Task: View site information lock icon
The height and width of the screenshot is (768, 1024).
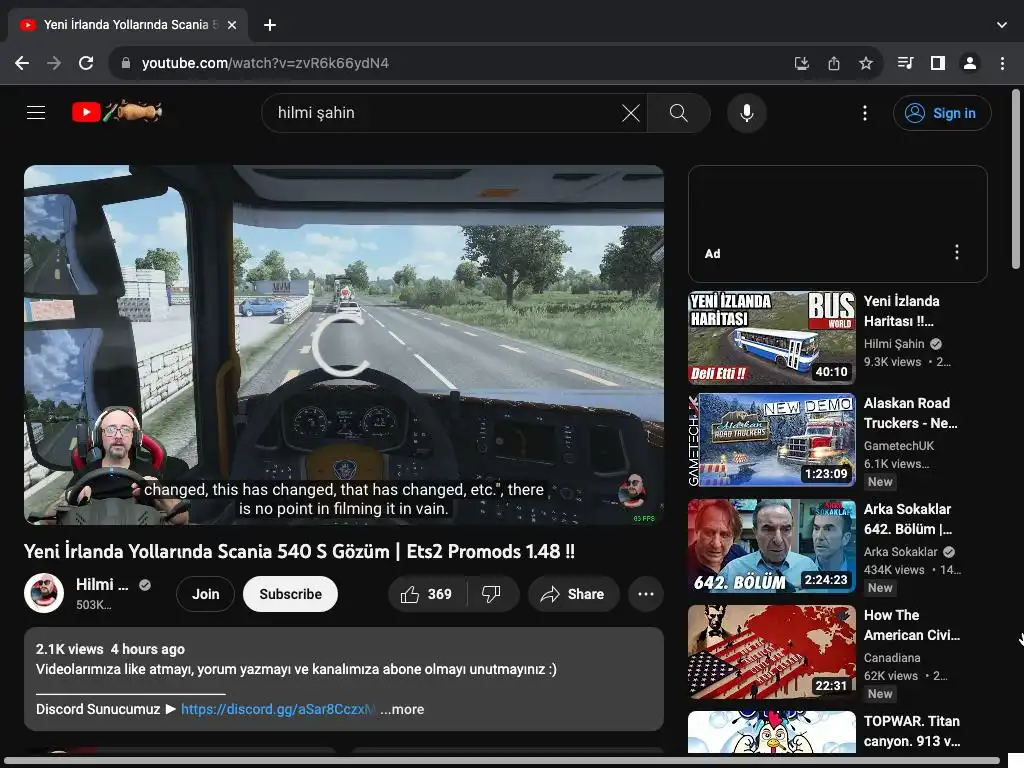Action: [x=126, y=63]
